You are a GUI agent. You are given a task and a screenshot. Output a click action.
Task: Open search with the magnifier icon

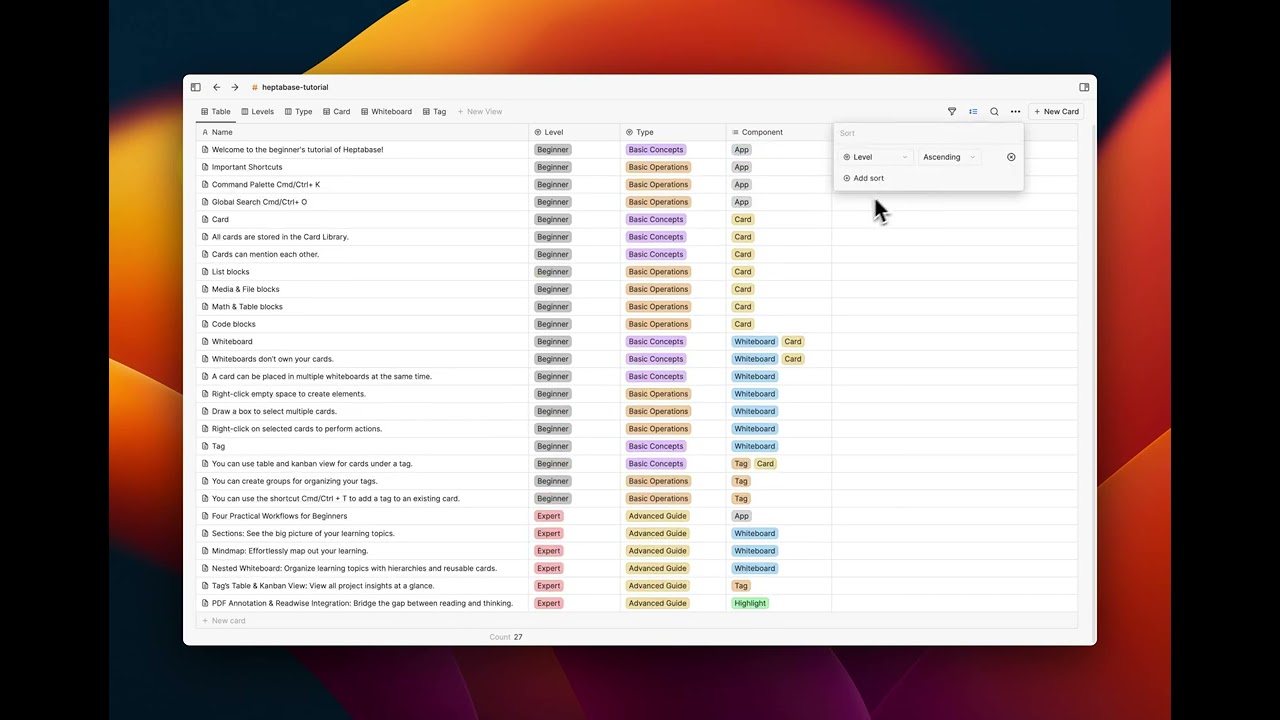pos(994,112)
